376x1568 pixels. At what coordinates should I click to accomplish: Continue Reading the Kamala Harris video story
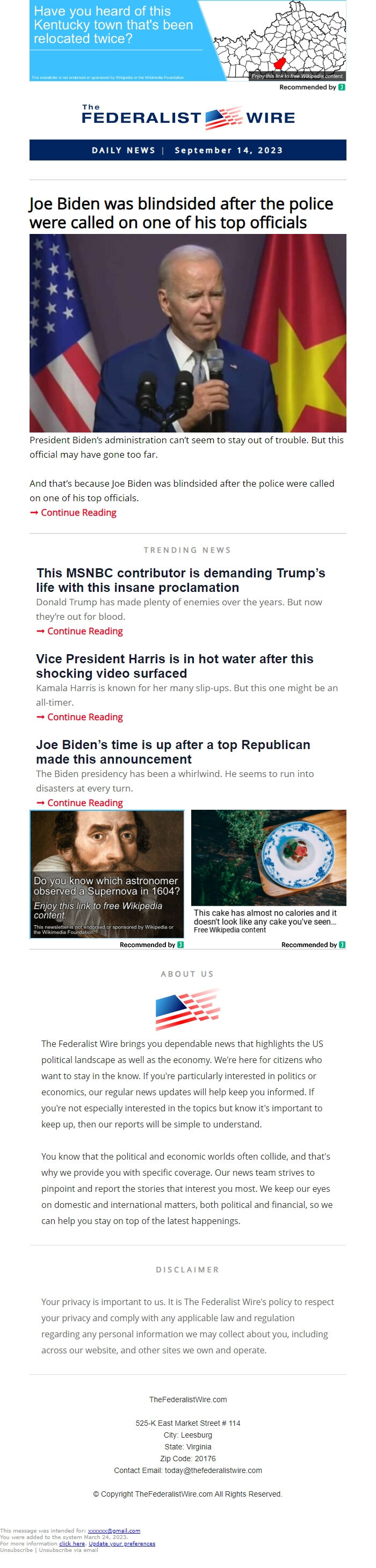coord(85,717)
